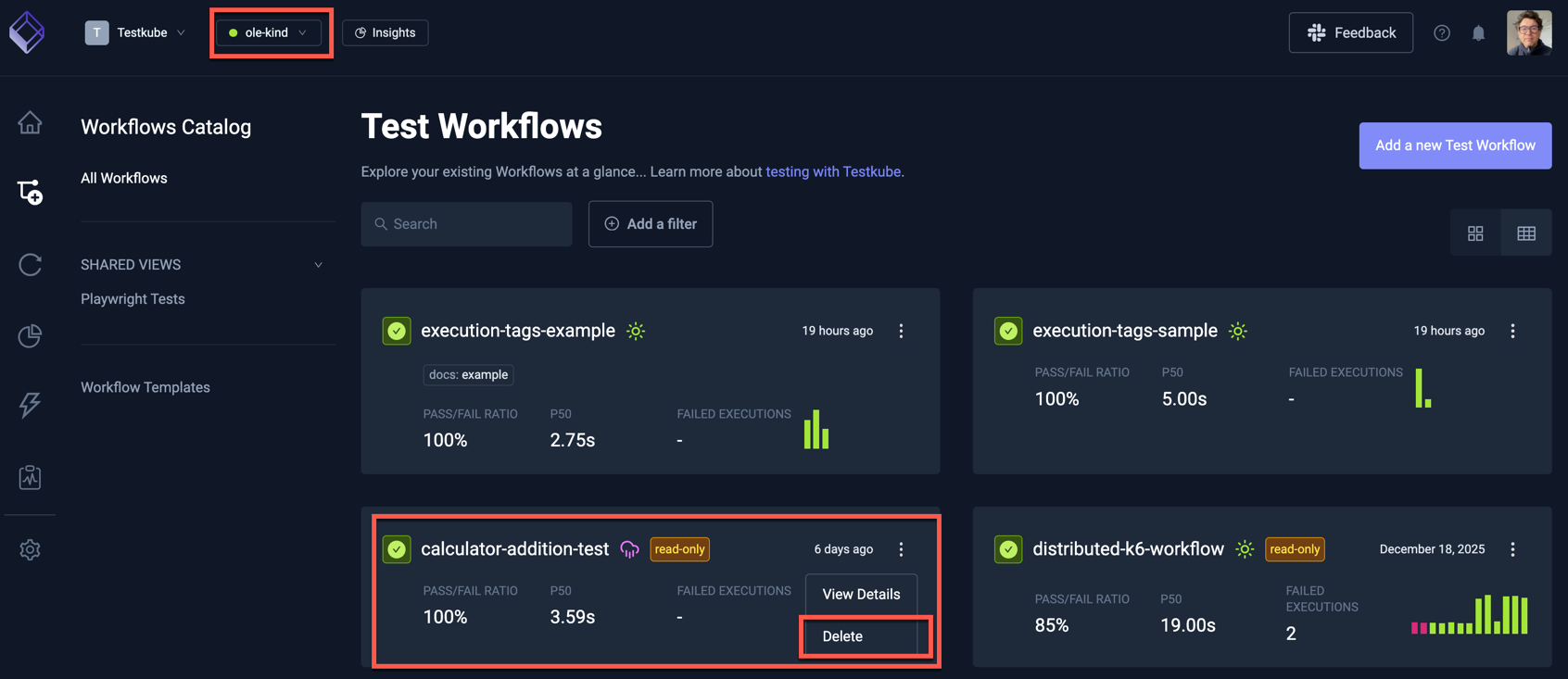The width and height of the screenshot is (1568, 679).
Task: Click the help question mark icon
Action: (x=1442, y=32)
